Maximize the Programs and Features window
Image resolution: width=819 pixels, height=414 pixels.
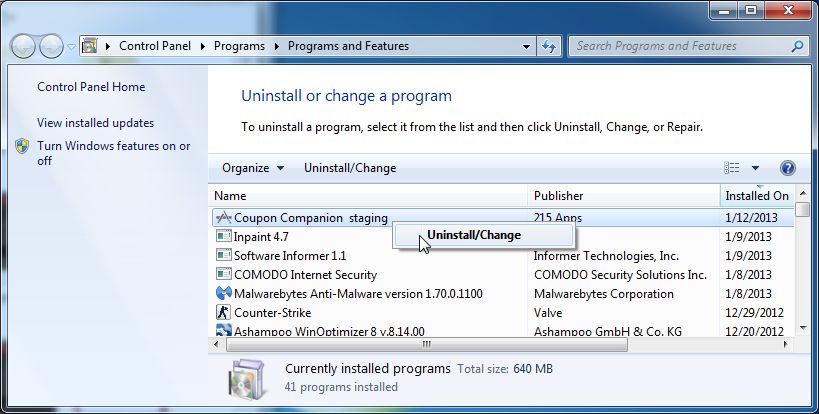[751, 10]
